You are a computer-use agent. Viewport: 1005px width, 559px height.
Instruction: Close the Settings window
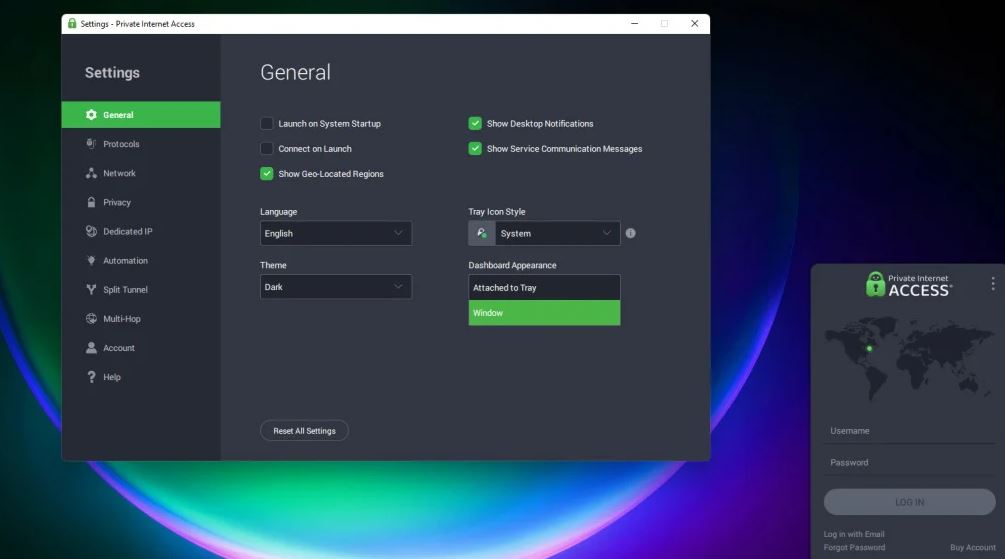coord(694,24)
